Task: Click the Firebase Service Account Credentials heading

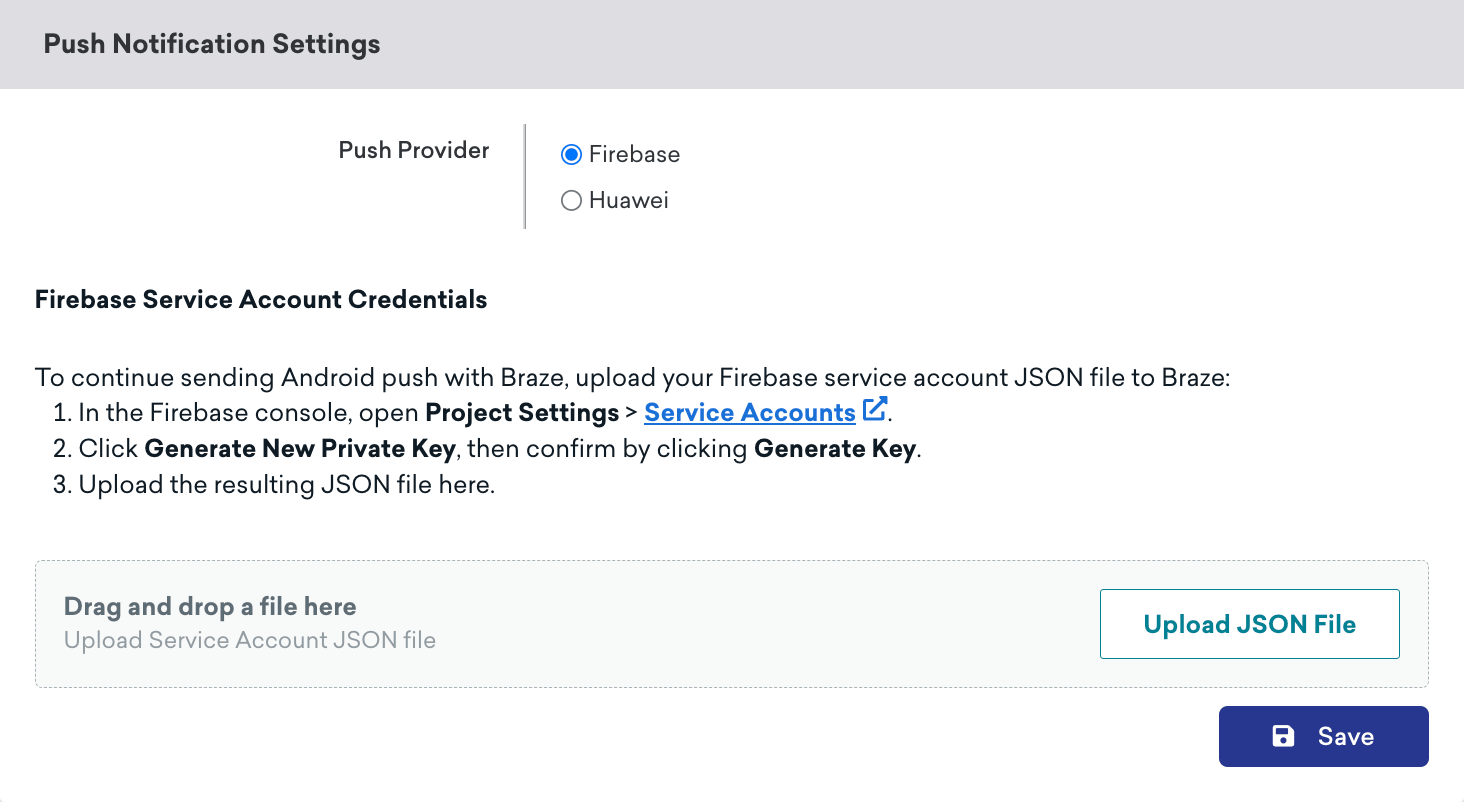Action: click(x=260, y=299)
